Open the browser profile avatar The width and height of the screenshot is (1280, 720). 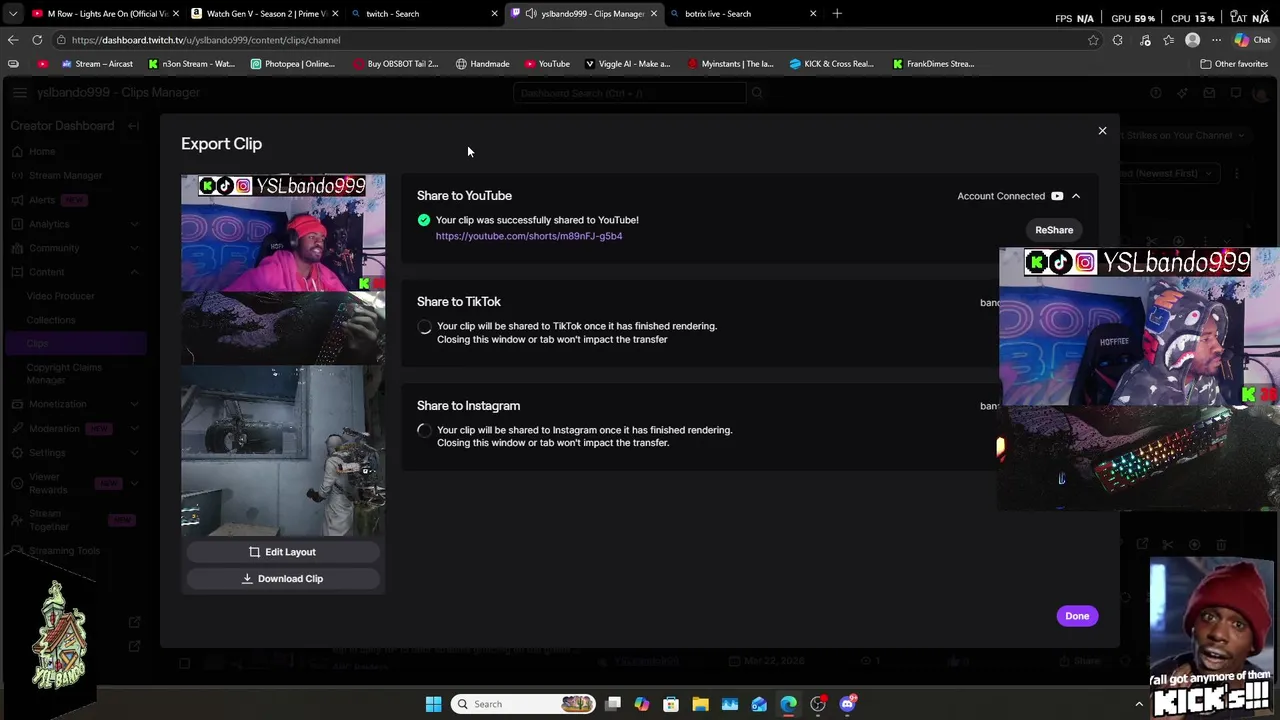(x=1192, y=40)
